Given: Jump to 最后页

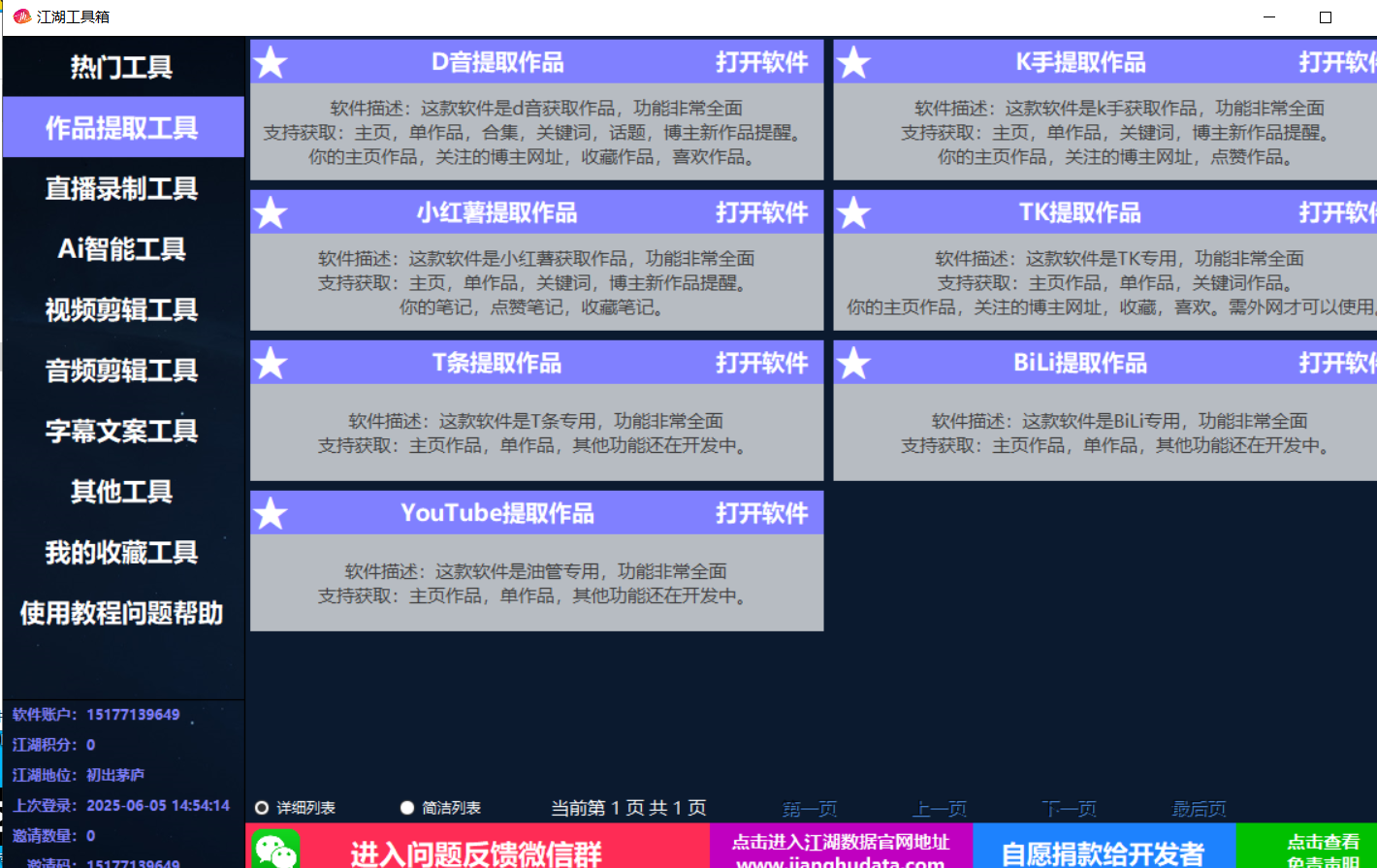Looking at the screenshot, I should [1199, 808].
